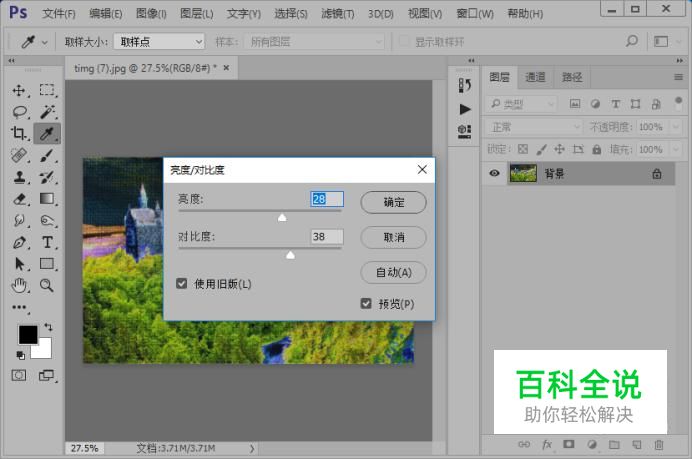Viewport: 692px width, 459px height.
Task: Open 图像(I) menu
Action: 151,14
